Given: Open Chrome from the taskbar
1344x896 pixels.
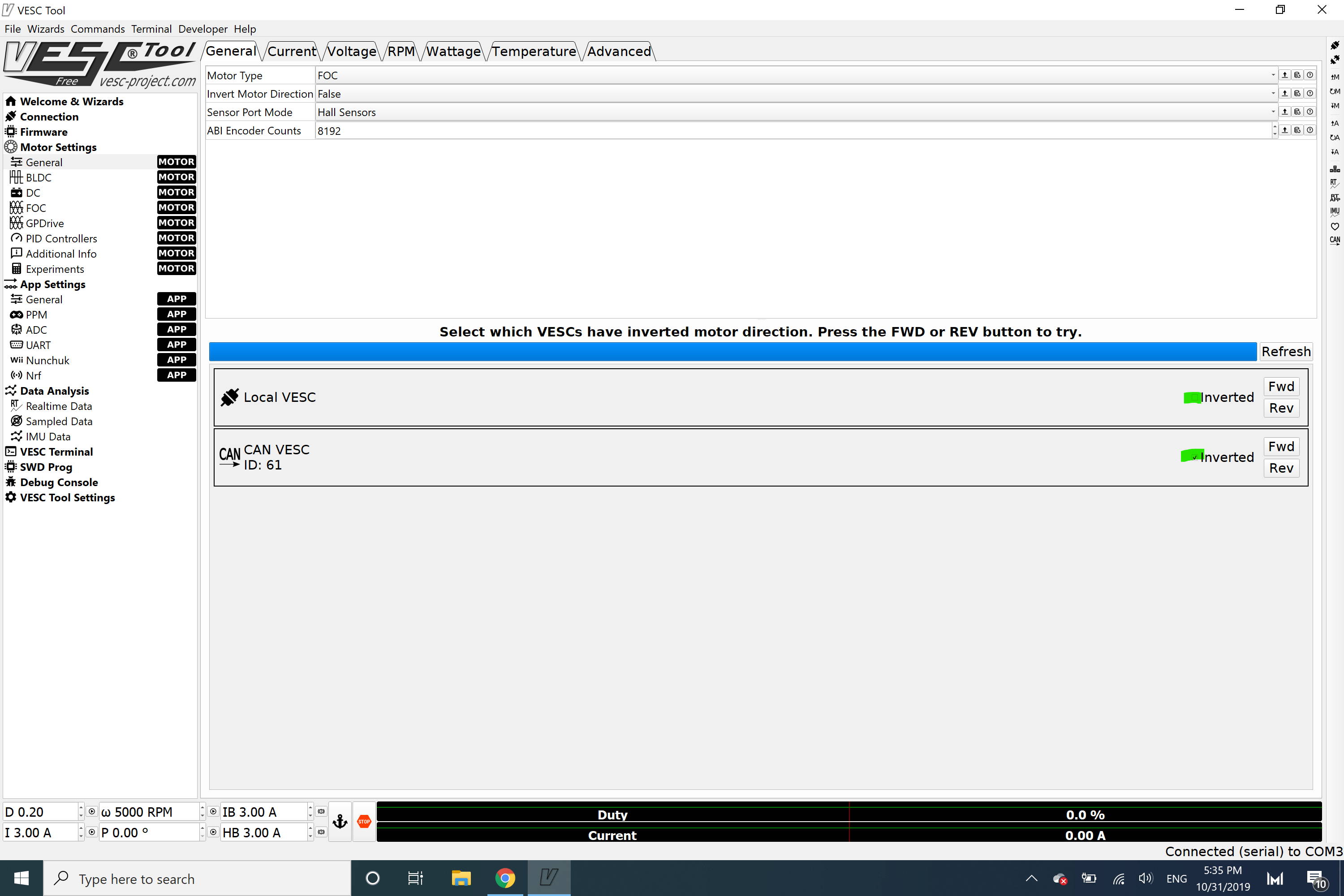Looking at the screenshot, I should click(504, 878).
